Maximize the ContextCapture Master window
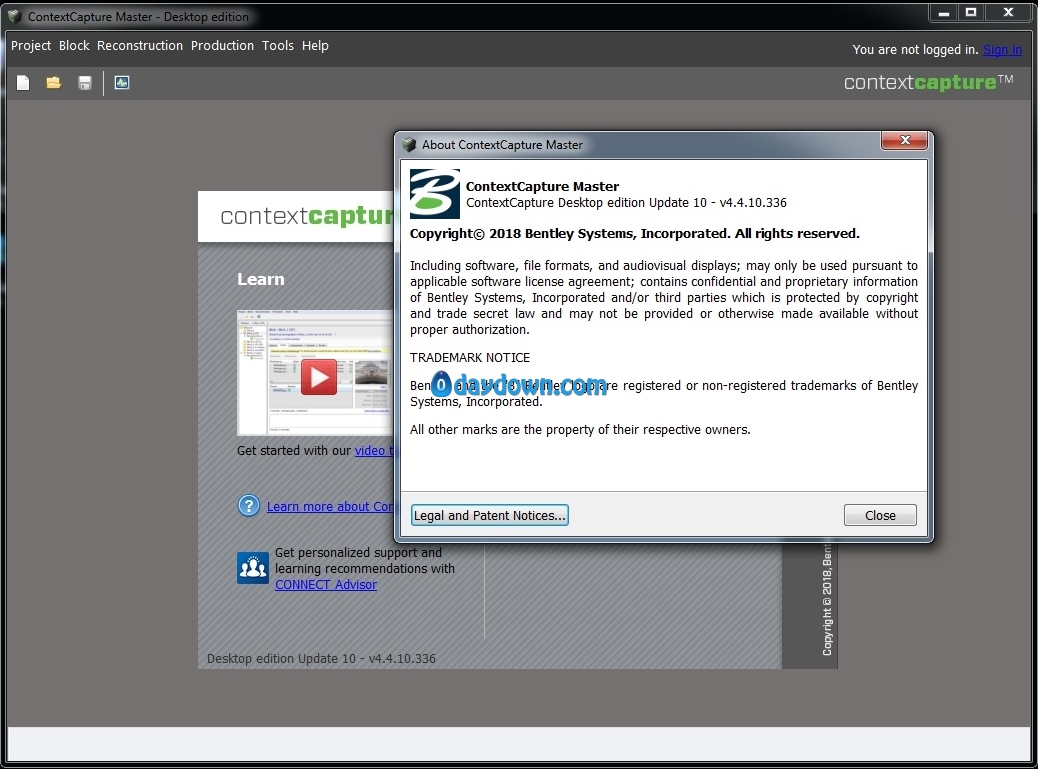 coord(971,13)
